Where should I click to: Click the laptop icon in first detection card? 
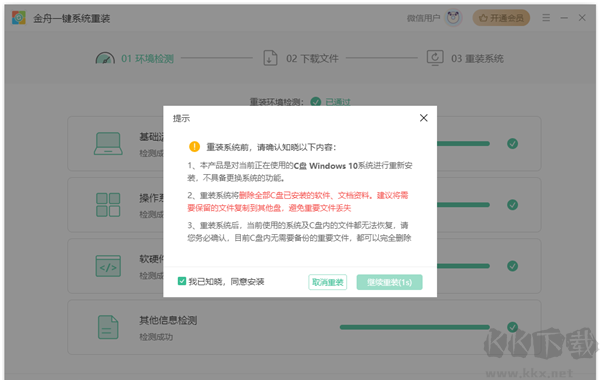[x=108, y=144]
